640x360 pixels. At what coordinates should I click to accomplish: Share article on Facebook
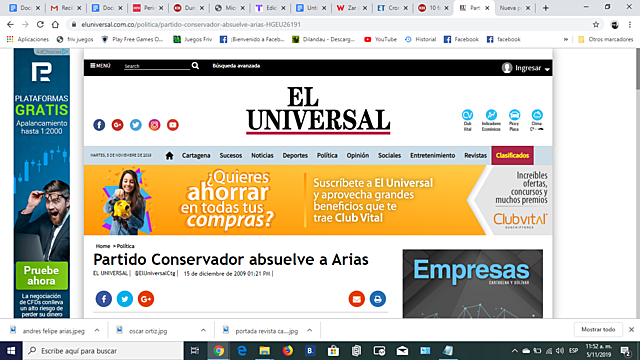[x=104, y=299]
